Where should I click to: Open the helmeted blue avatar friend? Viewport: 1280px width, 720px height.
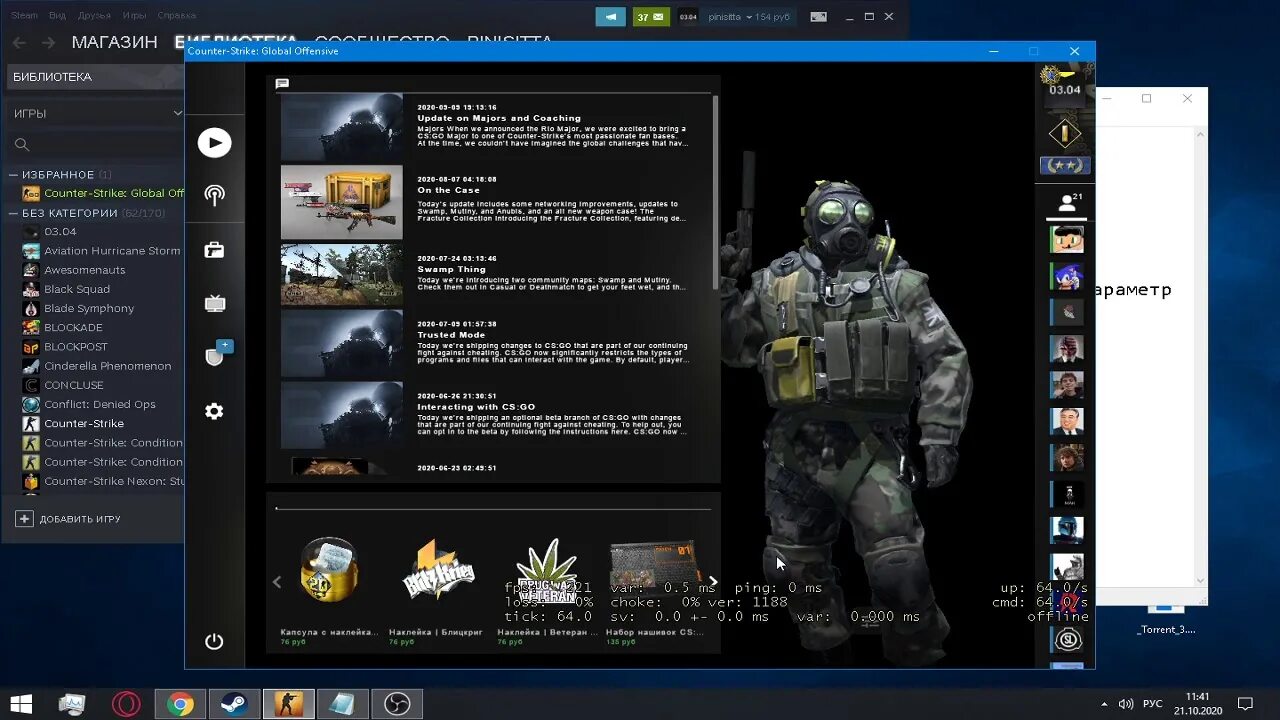click(x=1067, y=530)
